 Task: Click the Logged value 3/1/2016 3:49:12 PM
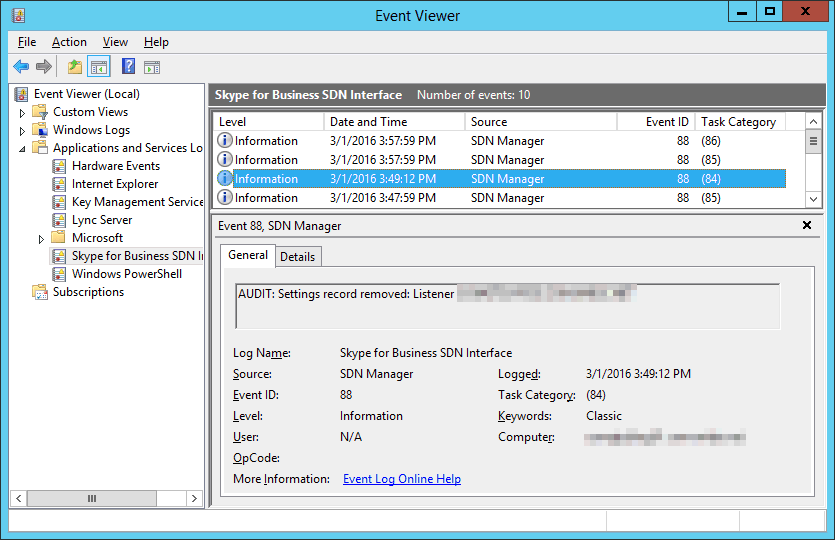638,374
